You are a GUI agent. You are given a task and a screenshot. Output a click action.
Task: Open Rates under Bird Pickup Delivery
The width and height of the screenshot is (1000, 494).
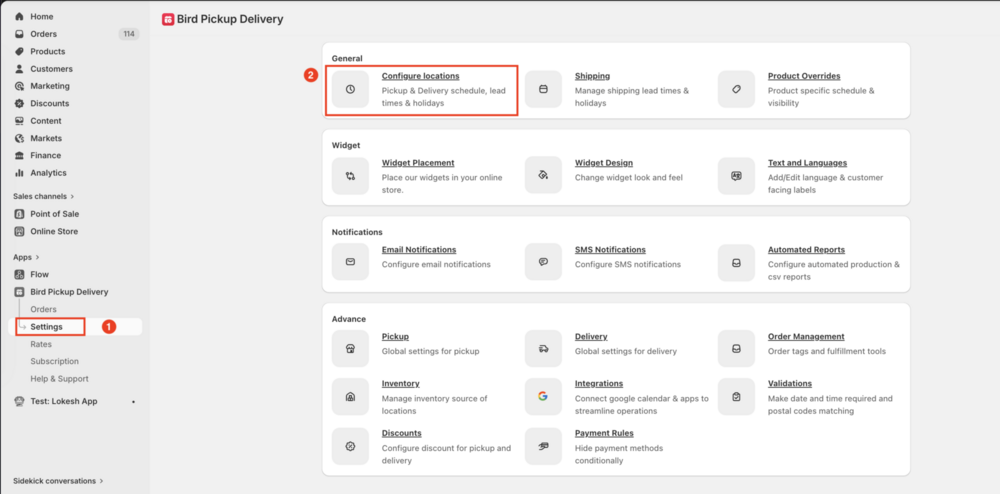tap(41, 344)
